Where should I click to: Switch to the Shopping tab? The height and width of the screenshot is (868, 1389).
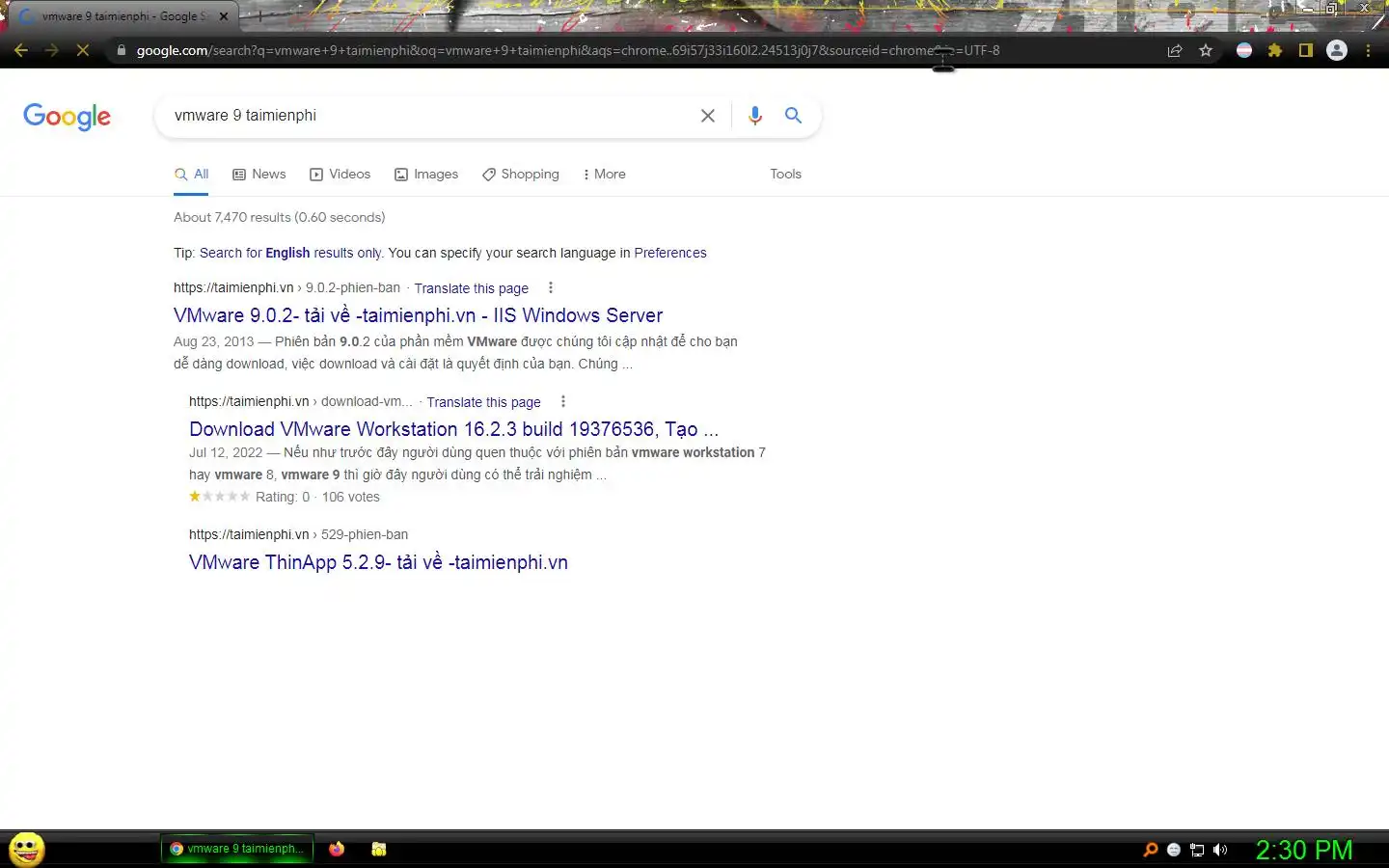pyautogui.click(x=521, y=175)
